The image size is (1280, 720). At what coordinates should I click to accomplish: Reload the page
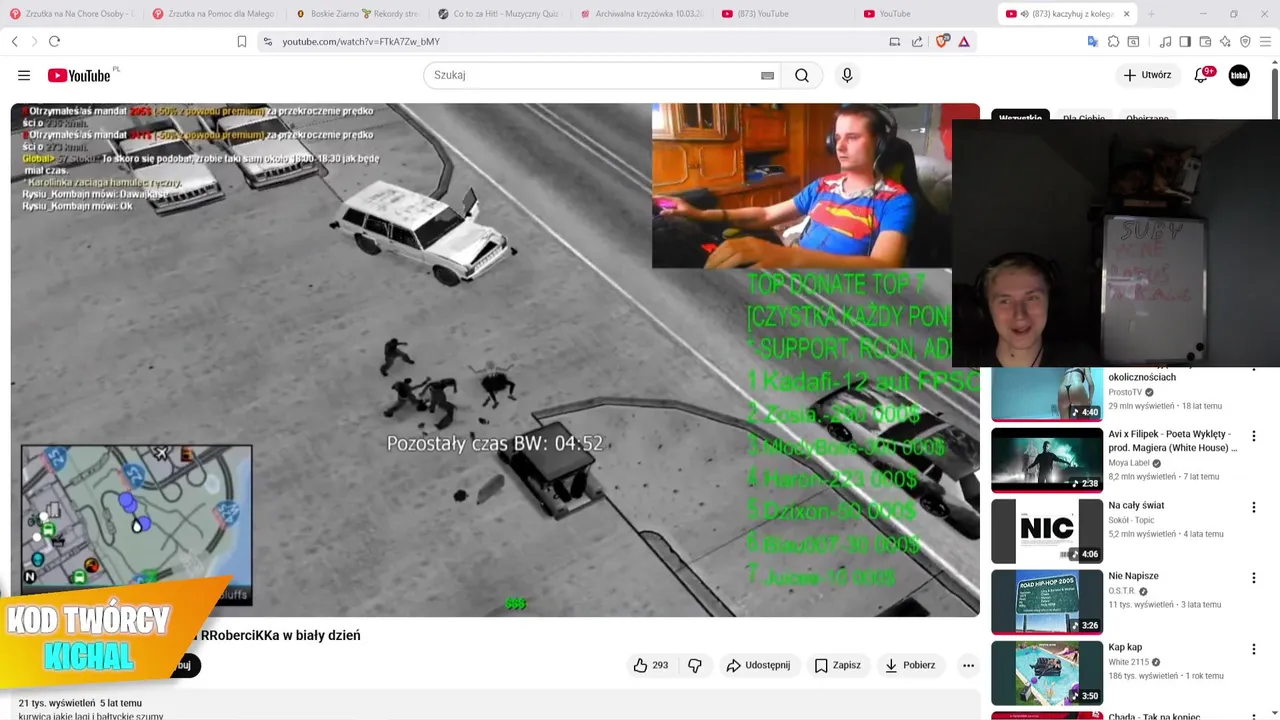pyautogui.click(x=54, y=41)
